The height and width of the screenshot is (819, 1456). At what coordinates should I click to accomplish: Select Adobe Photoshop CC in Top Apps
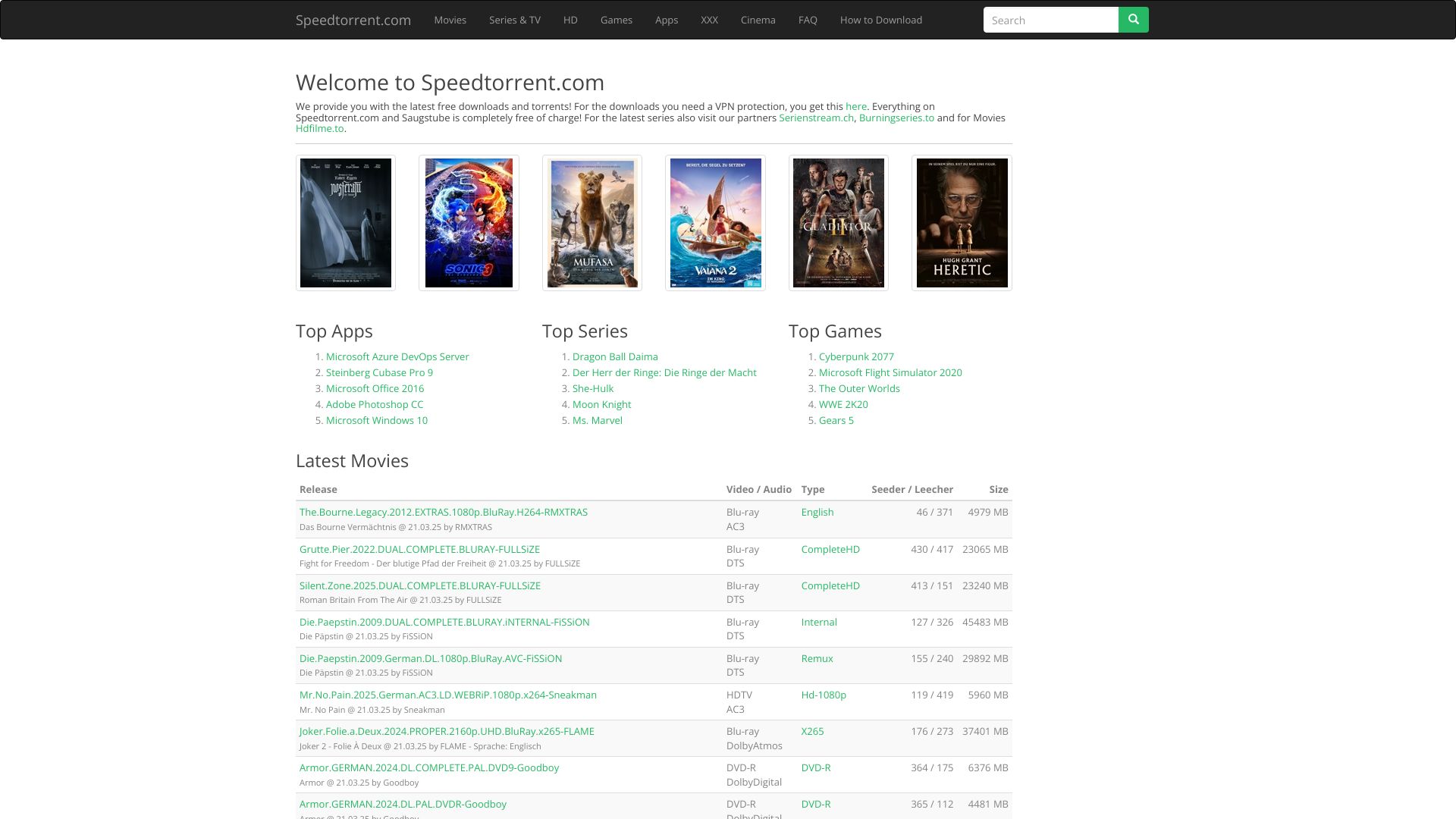click(375, 404)
